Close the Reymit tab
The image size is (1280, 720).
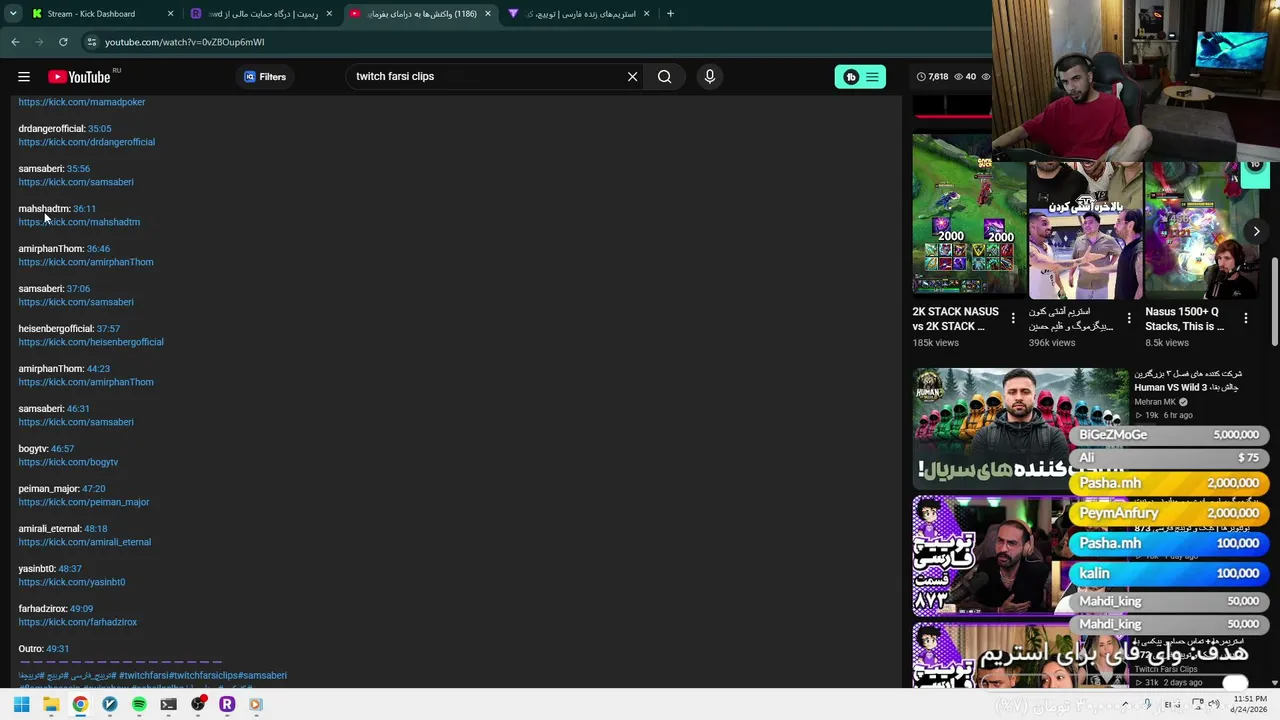tap(329, 14)
